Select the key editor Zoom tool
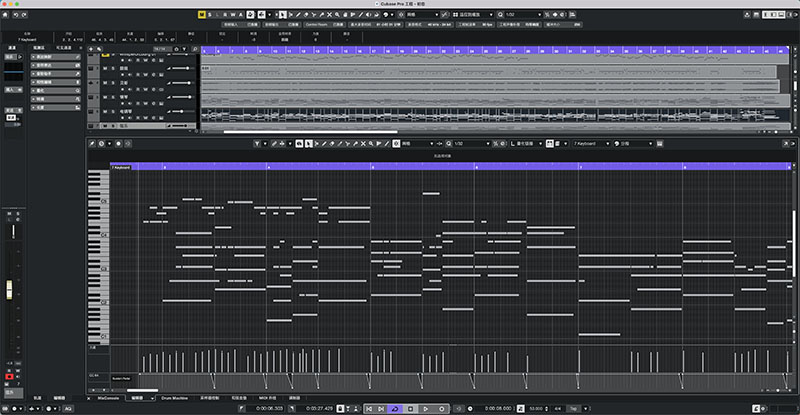Viewport: 800px width, 415px height. coord(371,144)
